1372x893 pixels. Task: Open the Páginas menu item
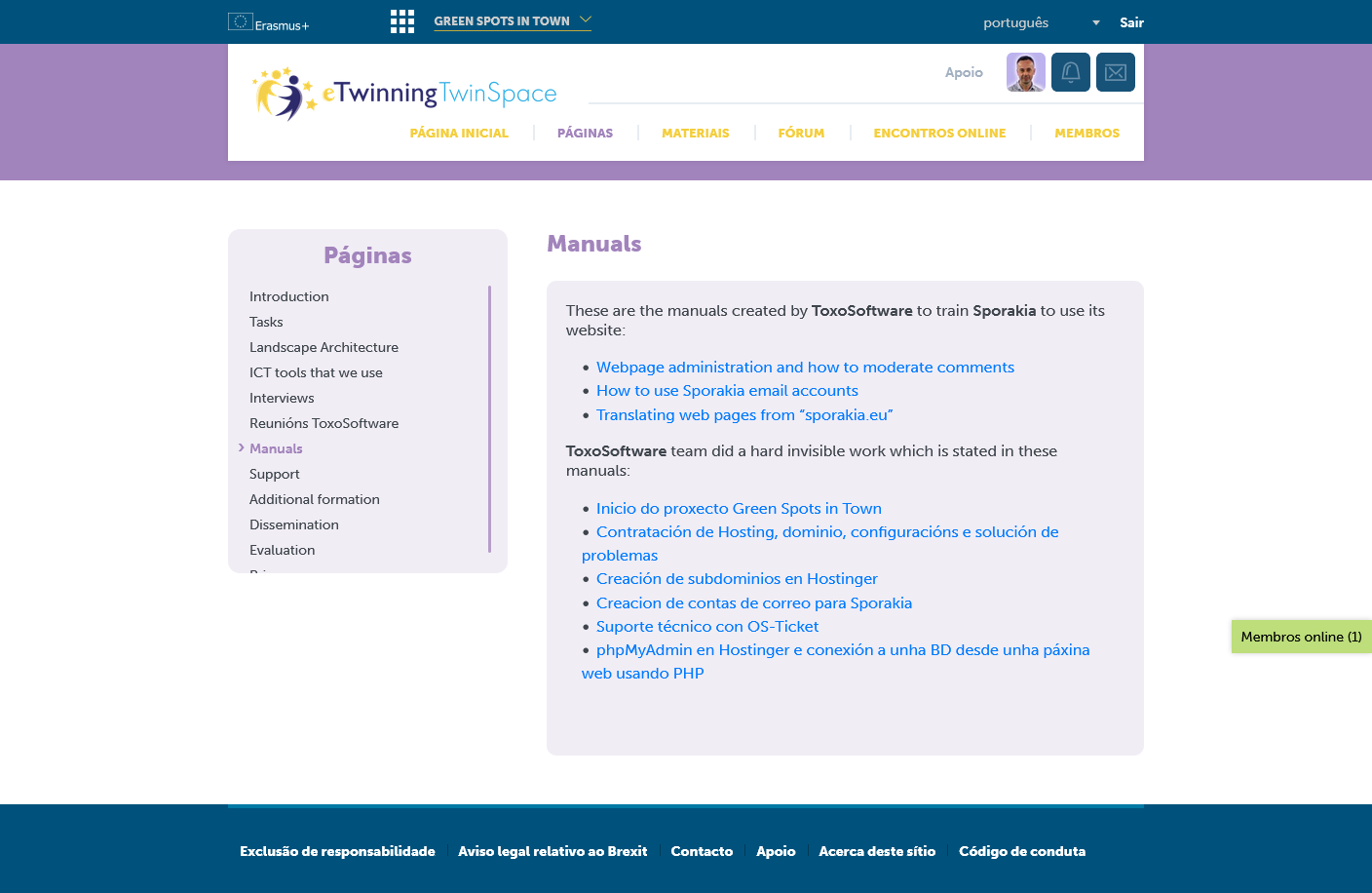(x=585, y=134)
